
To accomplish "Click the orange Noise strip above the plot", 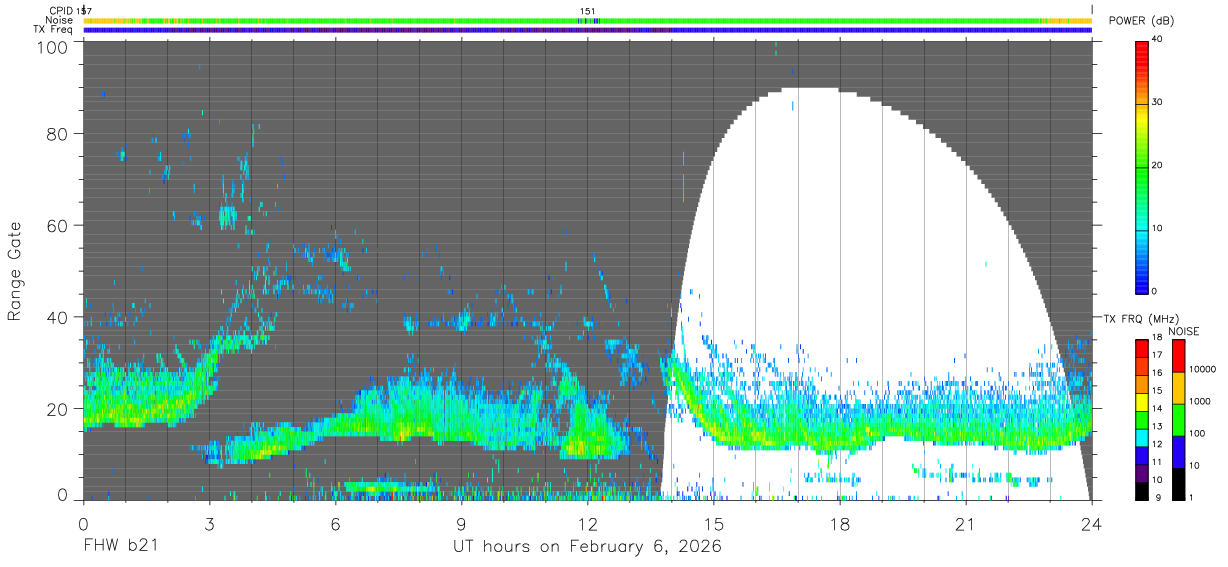I will click(x=588, y=20).
